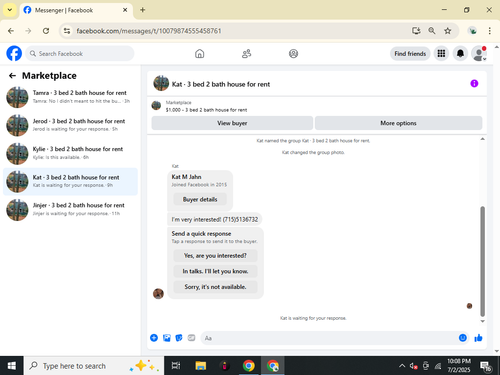Open Chrome profile avatar

(472, 31)
